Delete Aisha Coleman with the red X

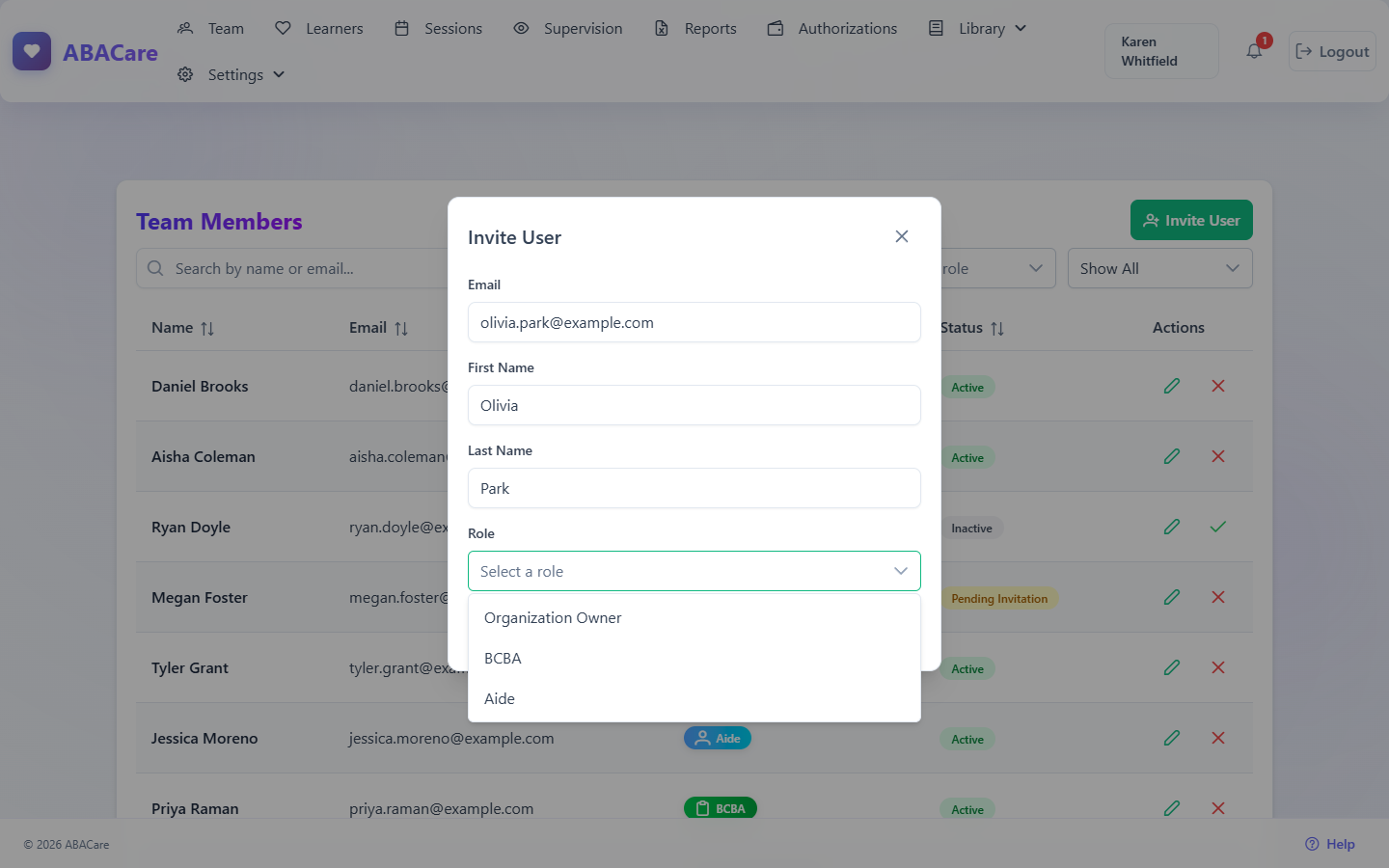point(1218,456)
